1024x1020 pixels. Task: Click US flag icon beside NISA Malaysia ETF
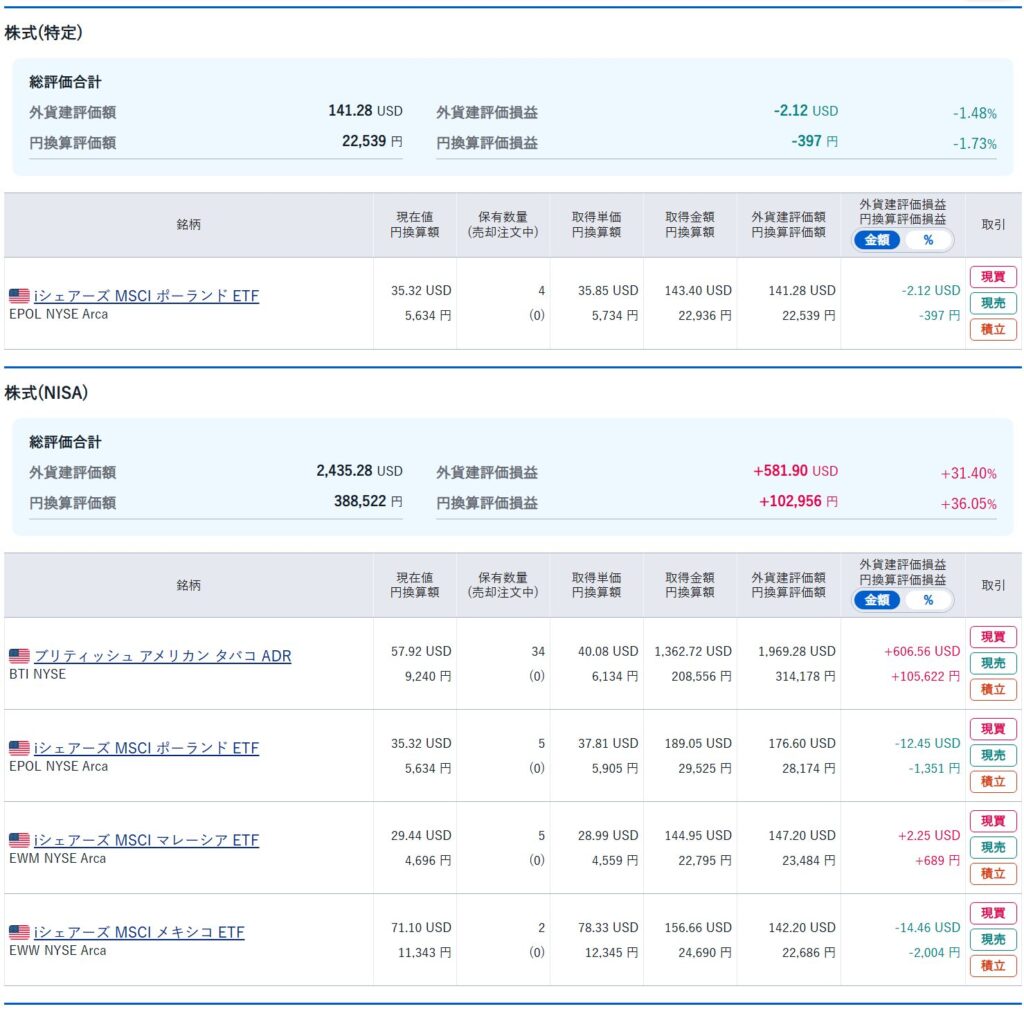[19, 840]
